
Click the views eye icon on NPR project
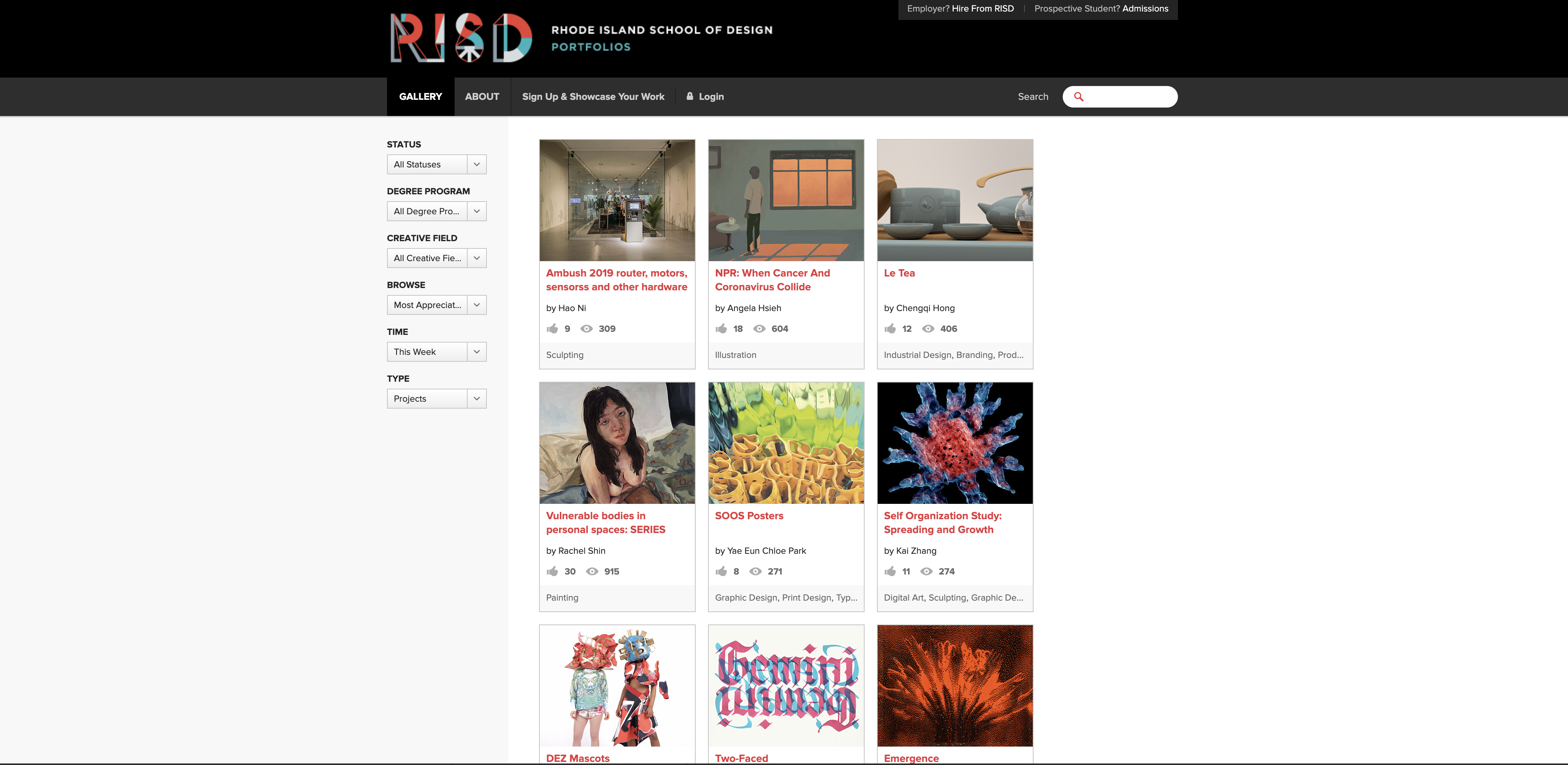click(759, 329)
